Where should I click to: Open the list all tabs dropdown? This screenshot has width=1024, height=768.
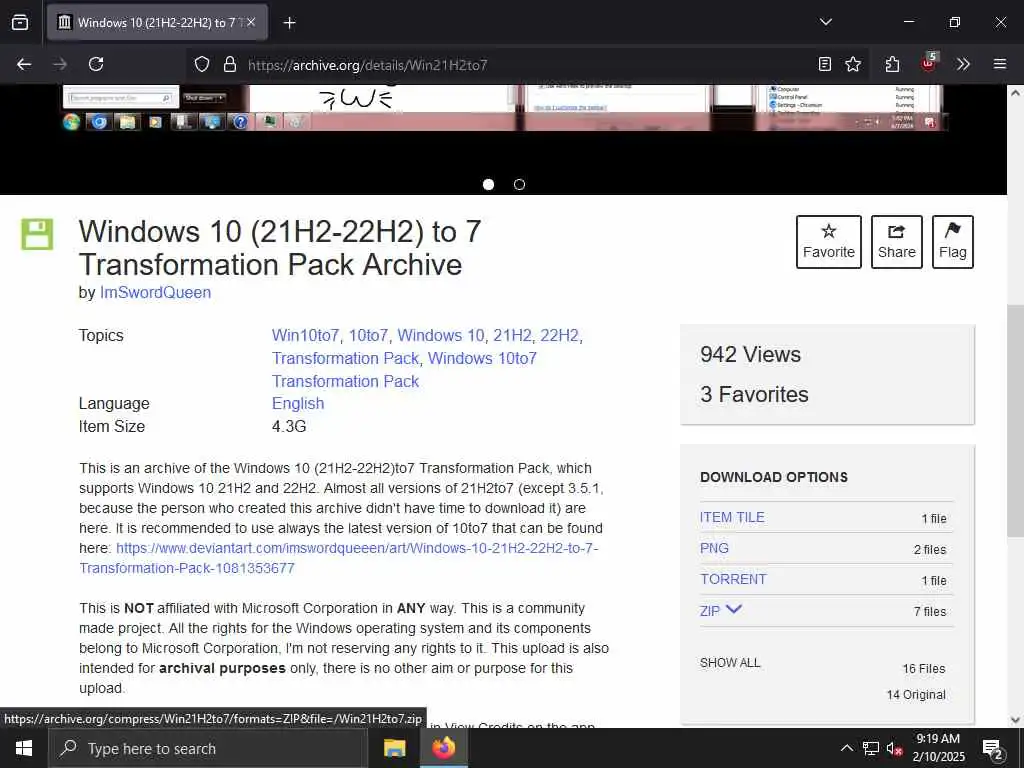(x=825, y=22)
